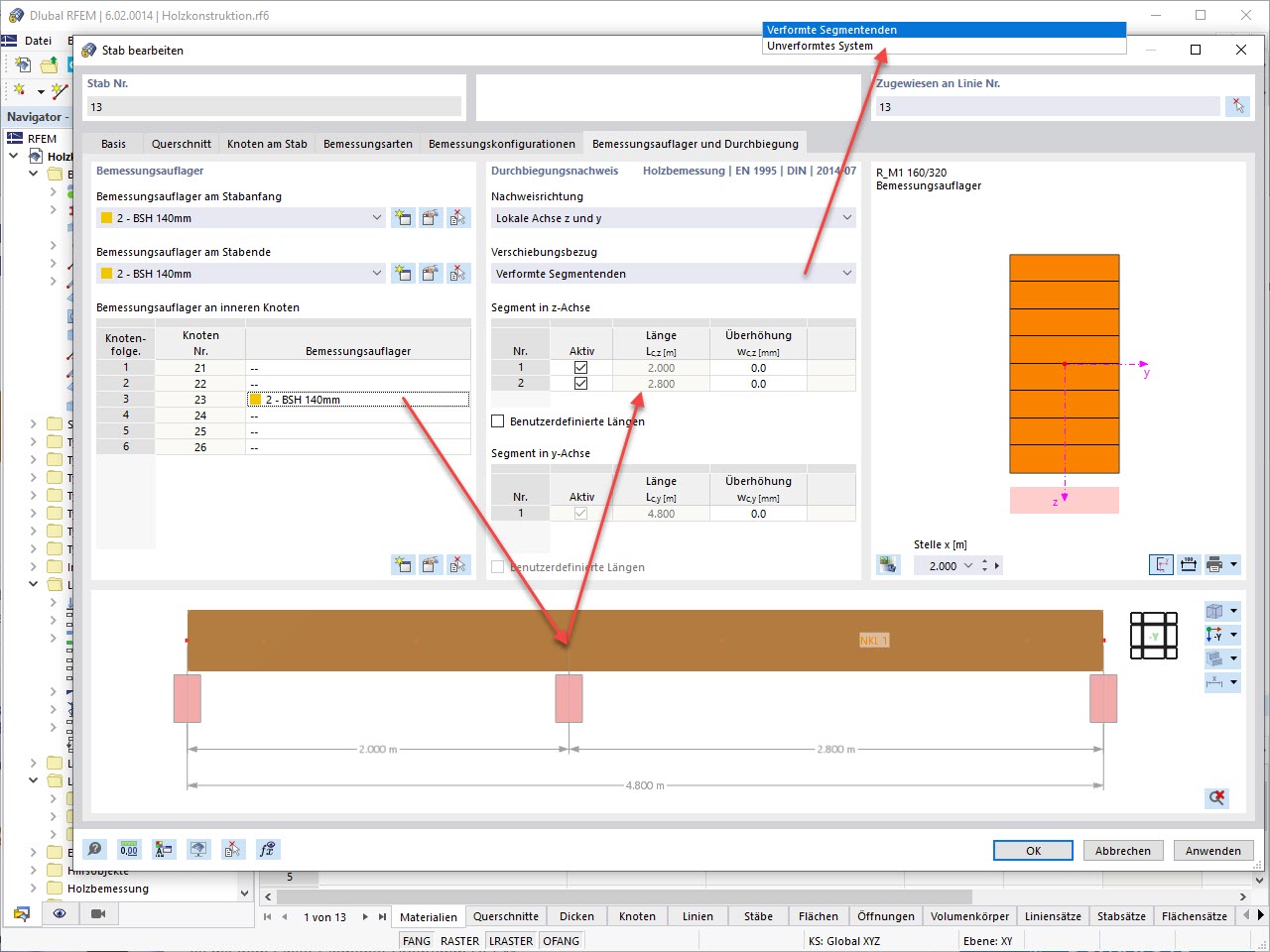Click the -Y axis view icon
This screenshot has width=1270, height=952.
tap(1214, 635)
